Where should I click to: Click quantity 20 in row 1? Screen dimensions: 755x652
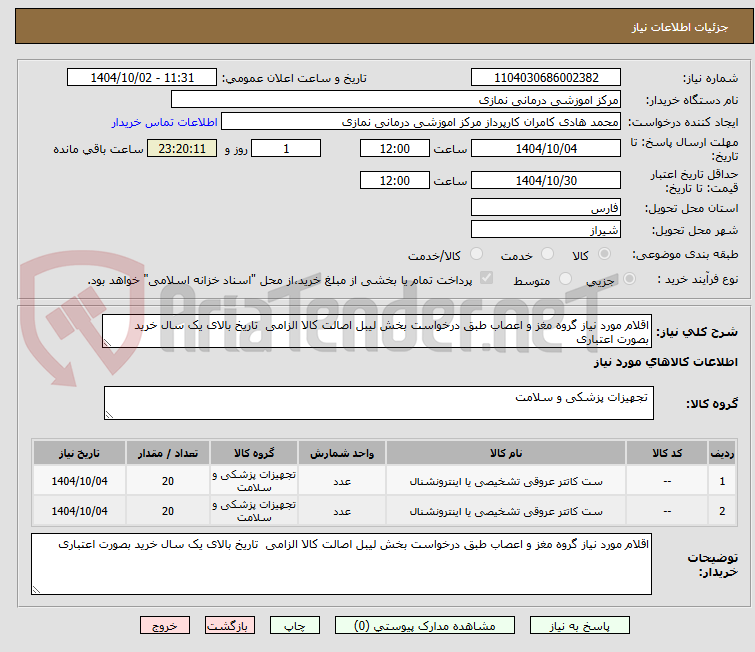point(168,481)
